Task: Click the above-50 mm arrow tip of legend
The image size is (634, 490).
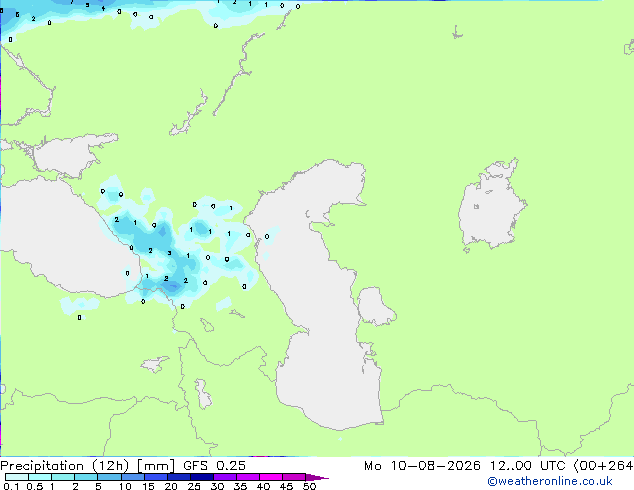Action: pos(317,477)
